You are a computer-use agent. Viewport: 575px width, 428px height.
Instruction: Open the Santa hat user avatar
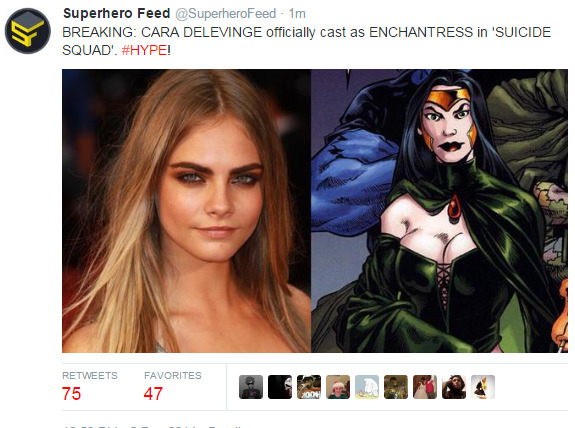[x=338, y=387]
